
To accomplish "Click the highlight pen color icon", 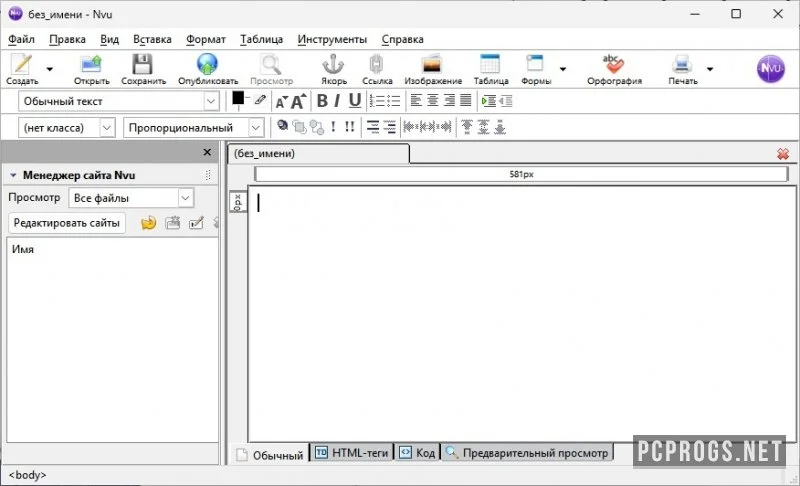I will coord(260,99).
